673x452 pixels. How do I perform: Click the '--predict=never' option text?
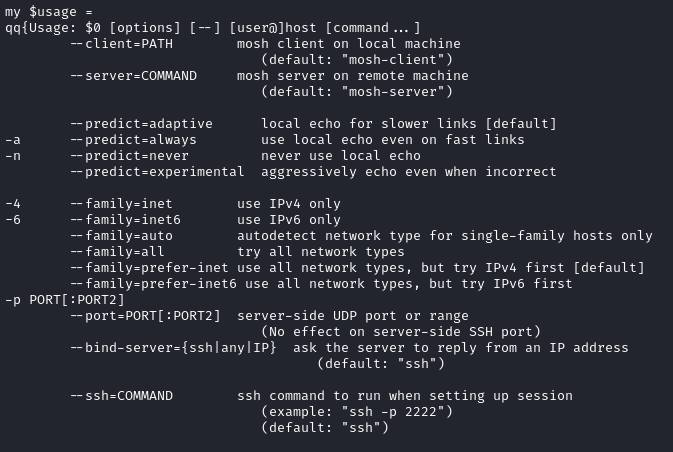coord(130,156)
